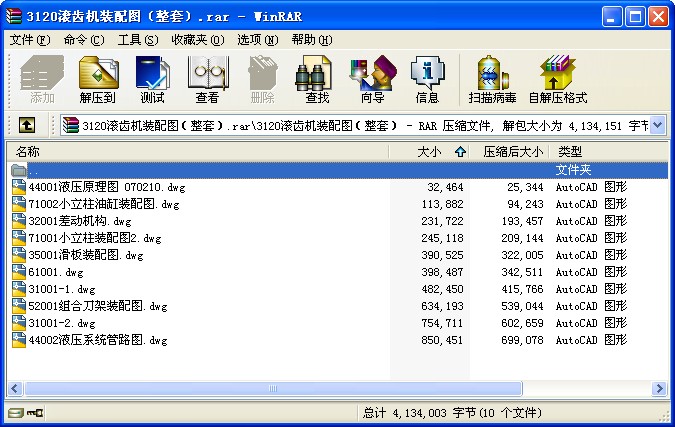Select file name 35001滑板装配图.dwg
The width and height of the screenshot is (675, 427).
86,255
